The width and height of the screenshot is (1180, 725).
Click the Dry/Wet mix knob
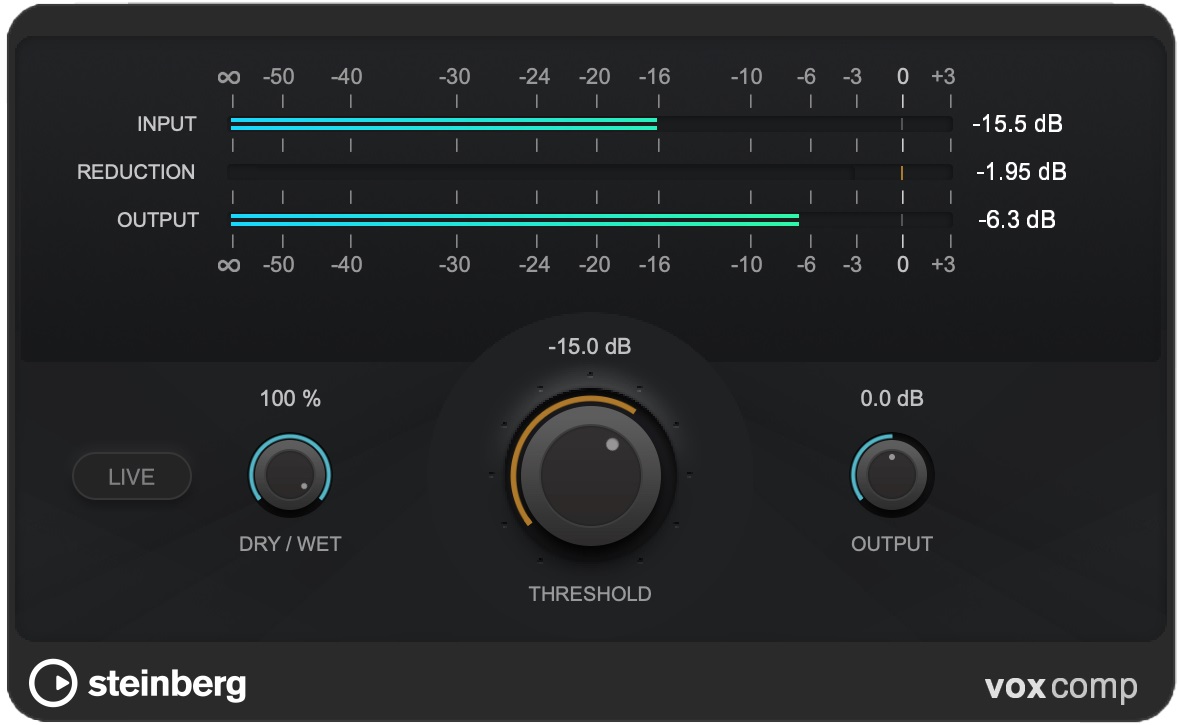pyautogui.click(x=289, y=474)
